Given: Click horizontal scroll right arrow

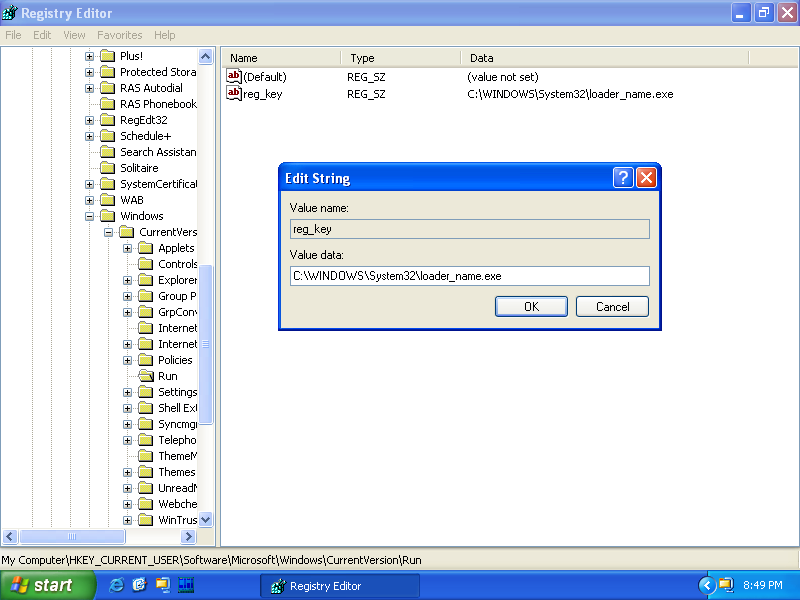Looking at the screenshot, I should click(x=188, y=536).
